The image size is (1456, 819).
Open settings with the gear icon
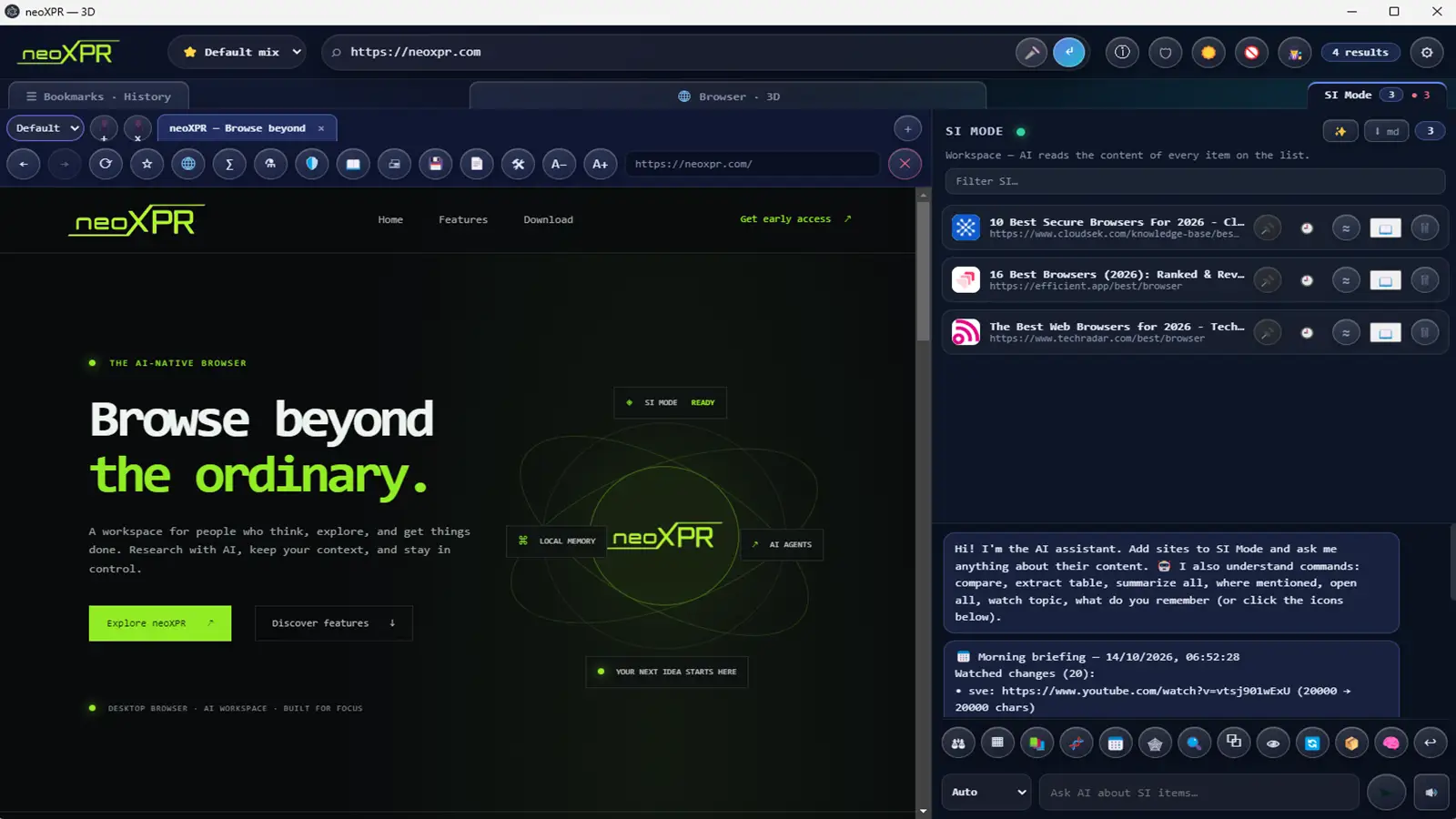point(1427,52)
